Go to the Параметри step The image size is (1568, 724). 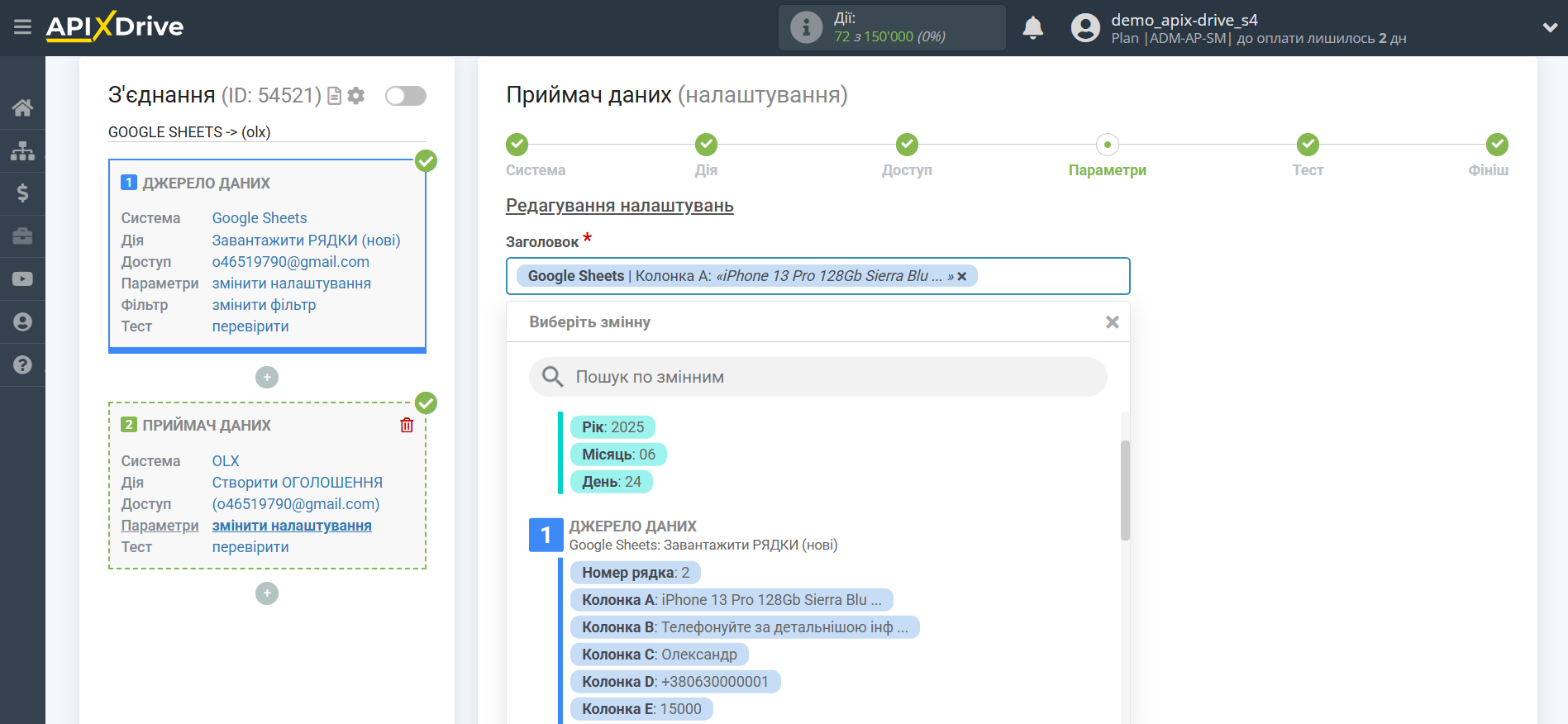[1107, 145]
